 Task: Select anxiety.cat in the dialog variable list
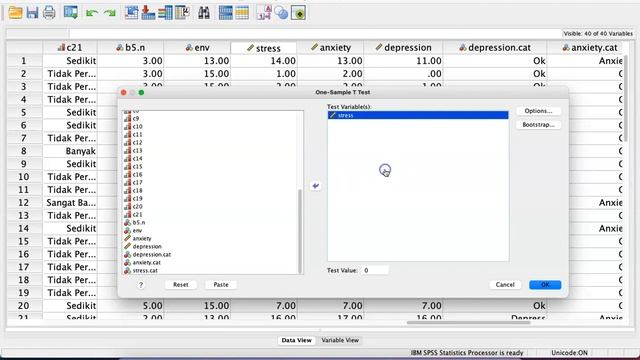coord(146,262)
